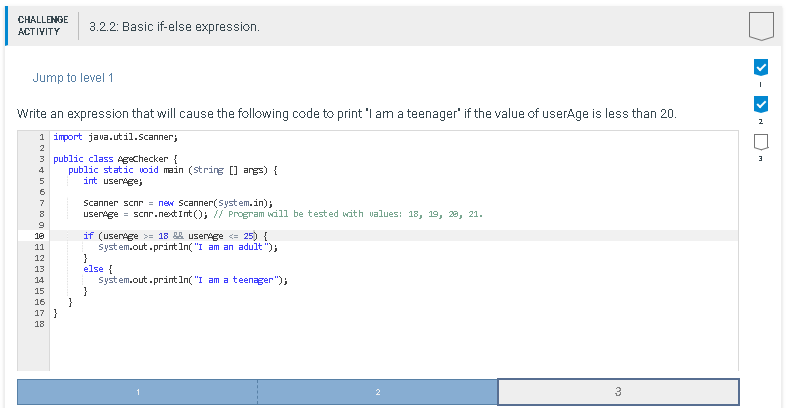800x408 pixels.
Task: Select the checked level 1 indicator
Action: [761, 67]
